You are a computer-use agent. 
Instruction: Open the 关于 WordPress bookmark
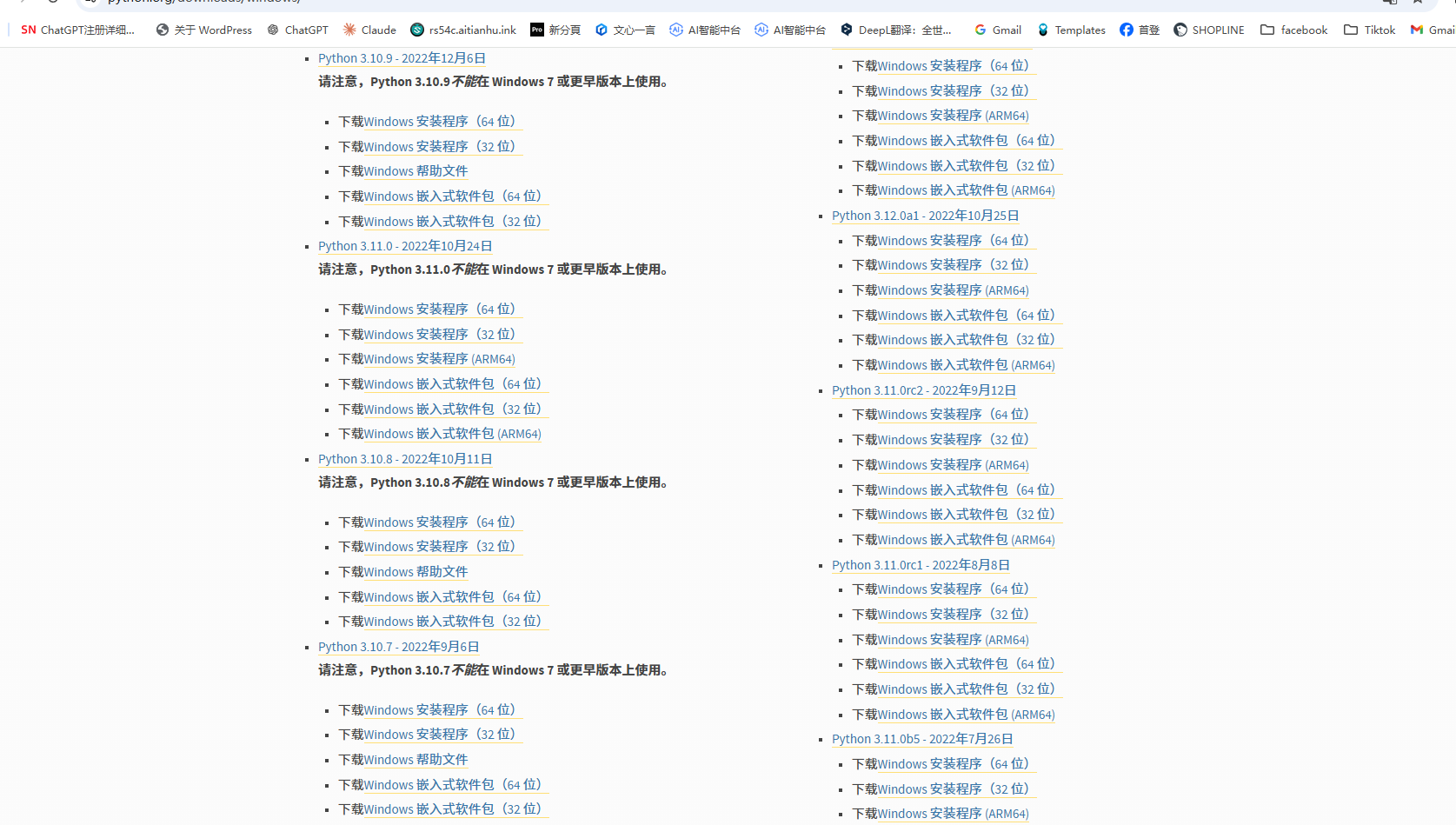click(x=204, y=30)
